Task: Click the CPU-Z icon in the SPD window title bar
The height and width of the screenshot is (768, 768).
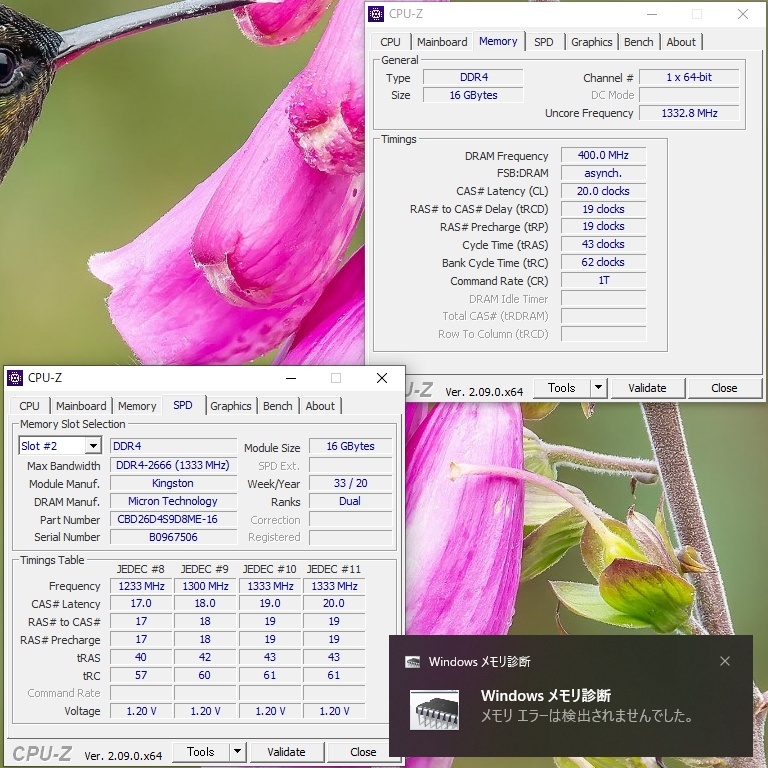Action: [x=15, y=378]
